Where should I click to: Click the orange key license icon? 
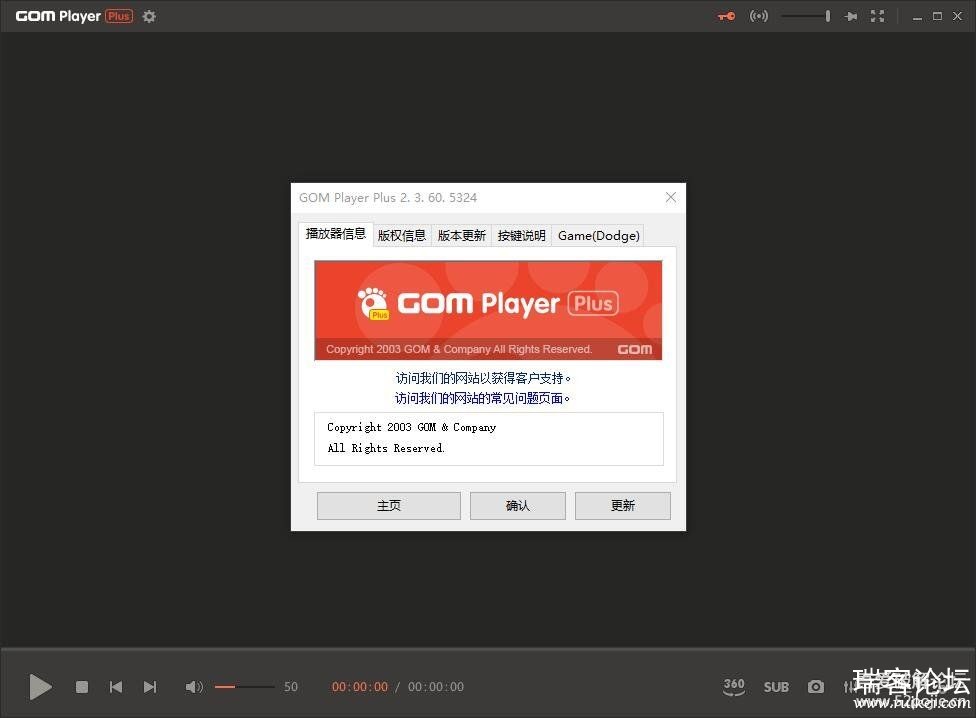[x=726, y=16]
